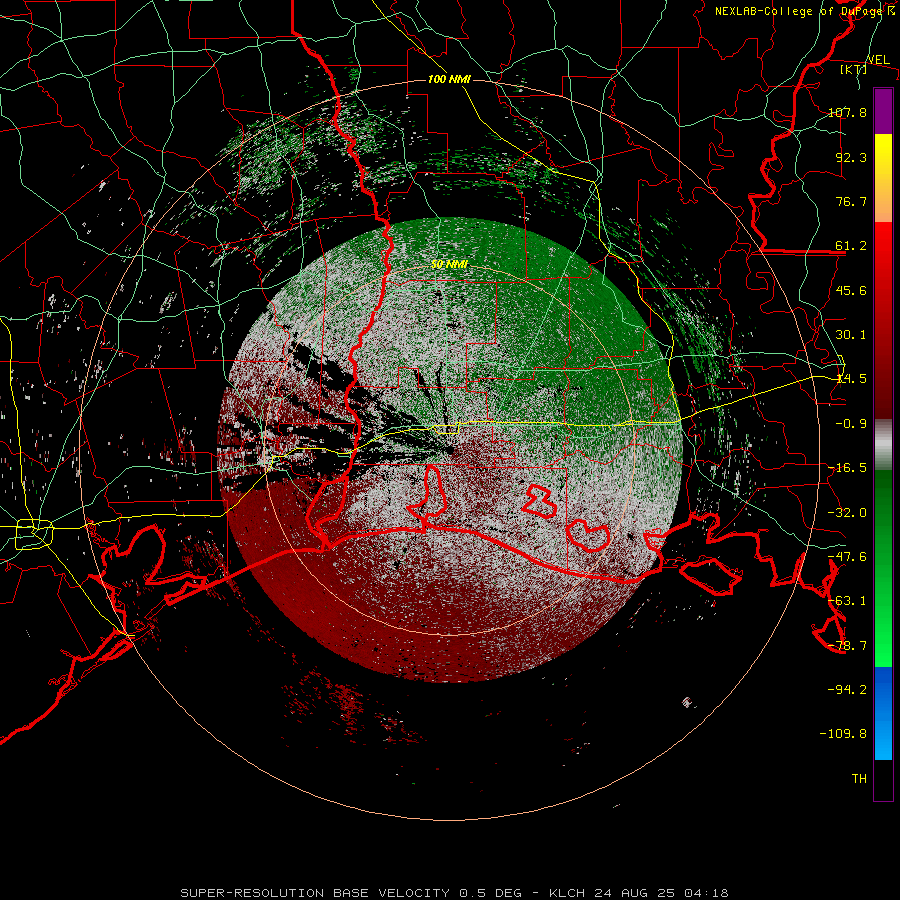Click the TH threshold legend label

(x=859, y=778)
